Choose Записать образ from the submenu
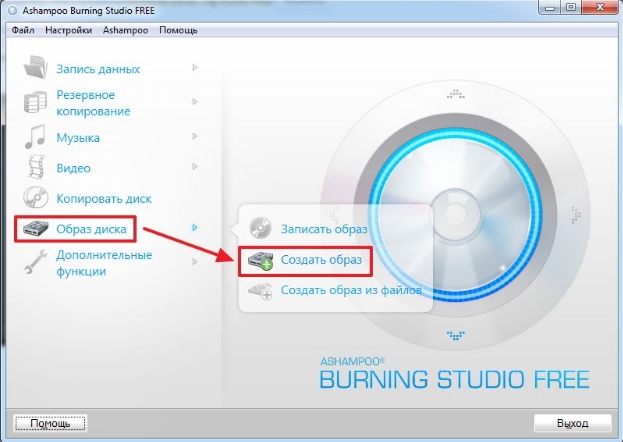The image size is (623, 442). [x=324, y=229]
